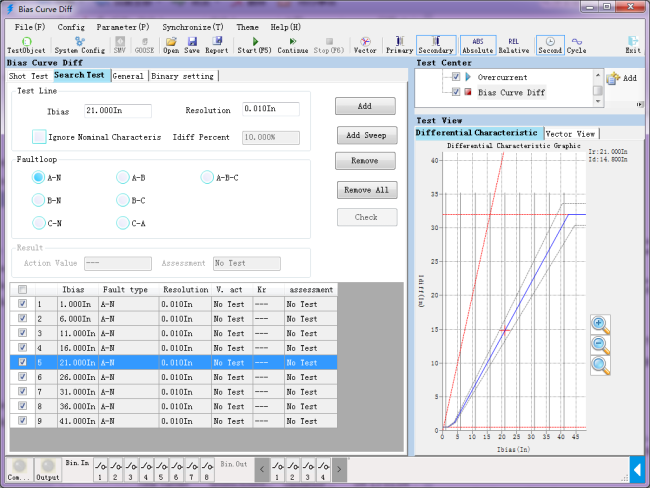Image resolution: width=650 pixels, height=488 pixels.
Task: Select the A-B-C faultloop radio button
Action: pyautogui.click(x=207, y=178)
